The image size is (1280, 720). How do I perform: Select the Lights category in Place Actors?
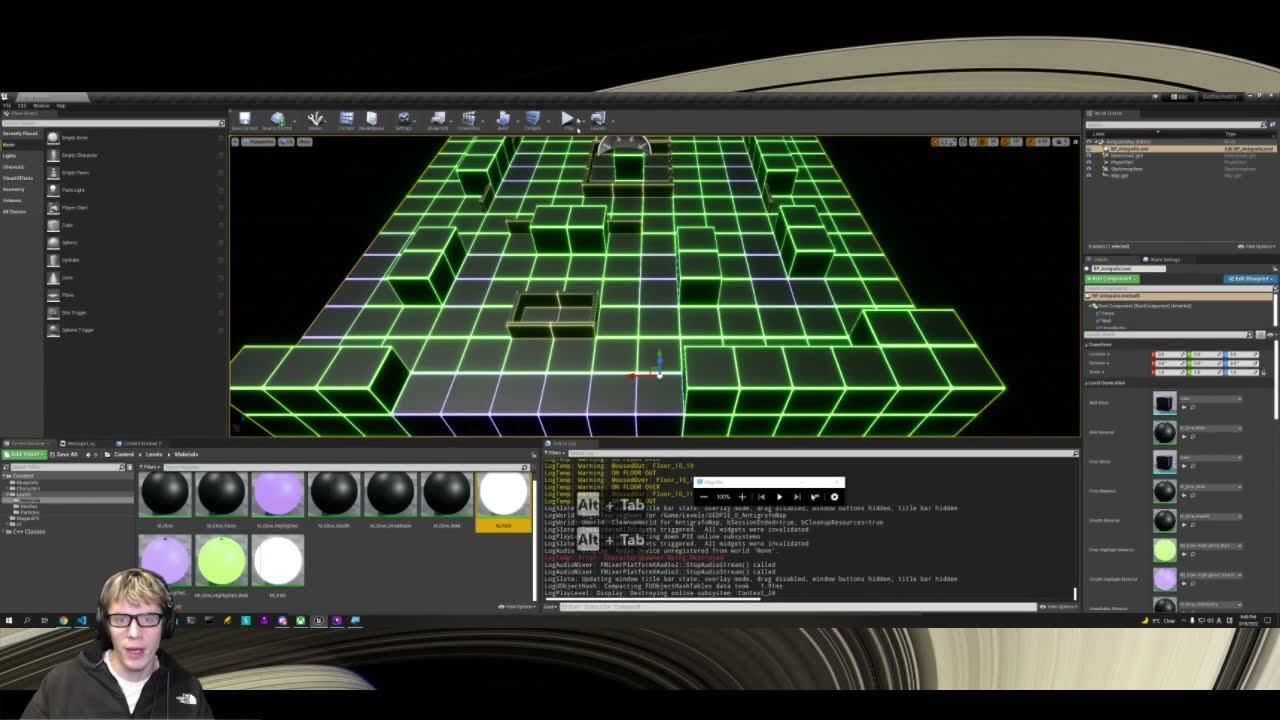pos(10,156)
